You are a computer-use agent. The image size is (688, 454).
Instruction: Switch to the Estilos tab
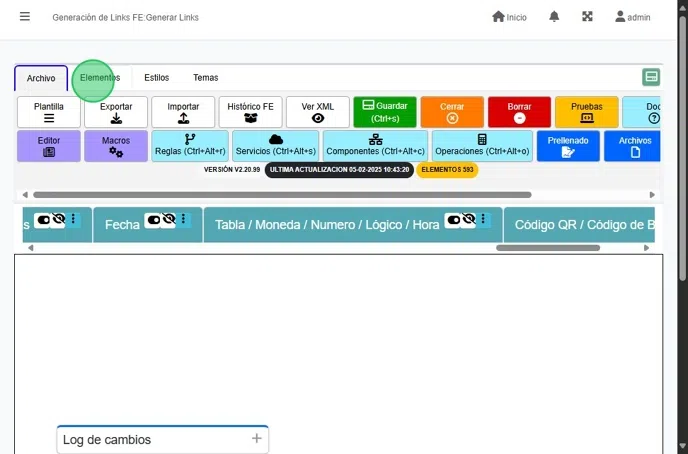157,78
